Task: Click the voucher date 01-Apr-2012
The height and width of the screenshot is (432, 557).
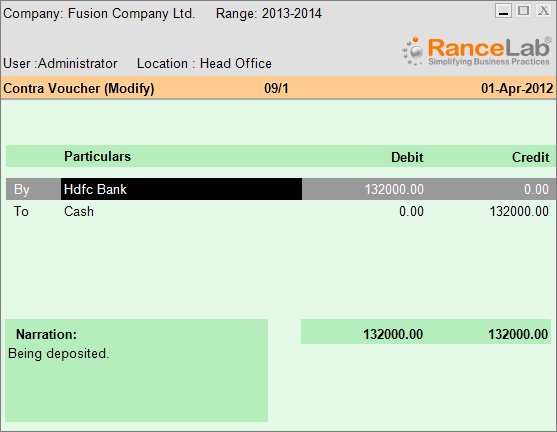Action: (517, 88)
